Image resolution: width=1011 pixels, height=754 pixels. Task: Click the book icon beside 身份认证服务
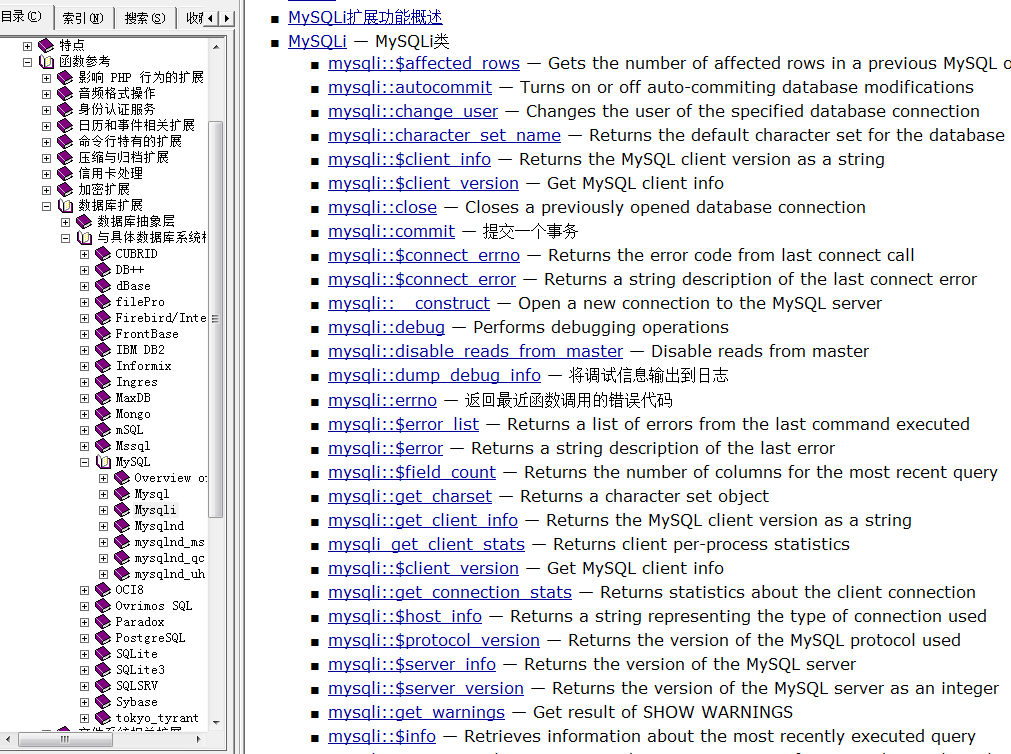[x=65, y=110]
